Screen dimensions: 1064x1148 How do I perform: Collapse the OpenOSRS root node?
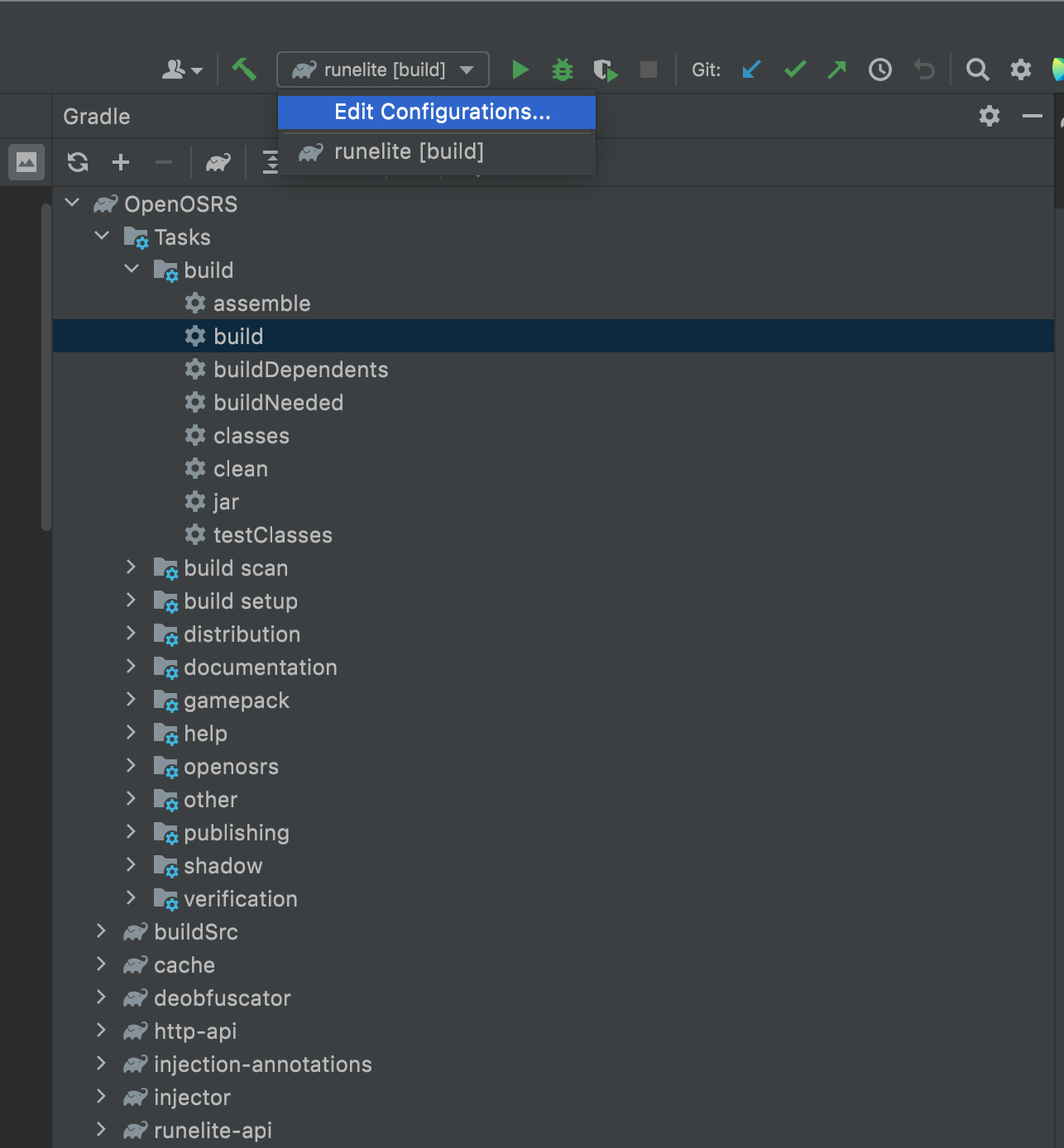point(73,203)
